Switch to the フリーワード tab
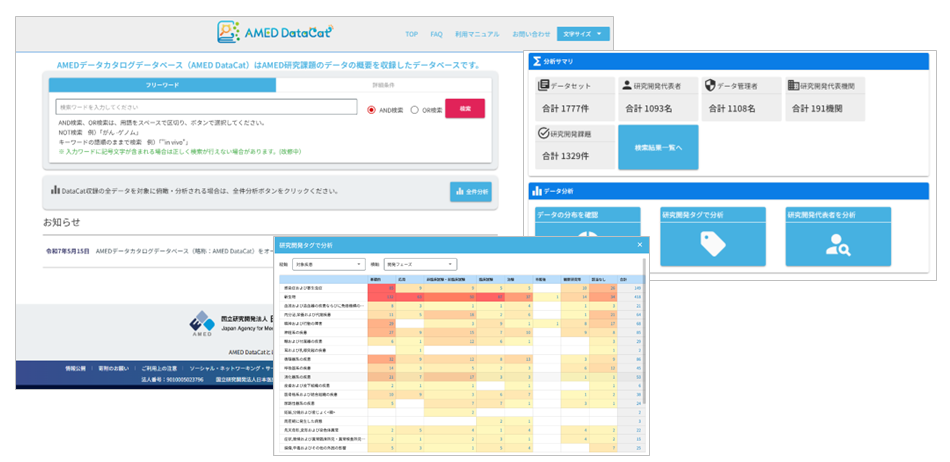 pyautogui.click(x=162, y=85)
